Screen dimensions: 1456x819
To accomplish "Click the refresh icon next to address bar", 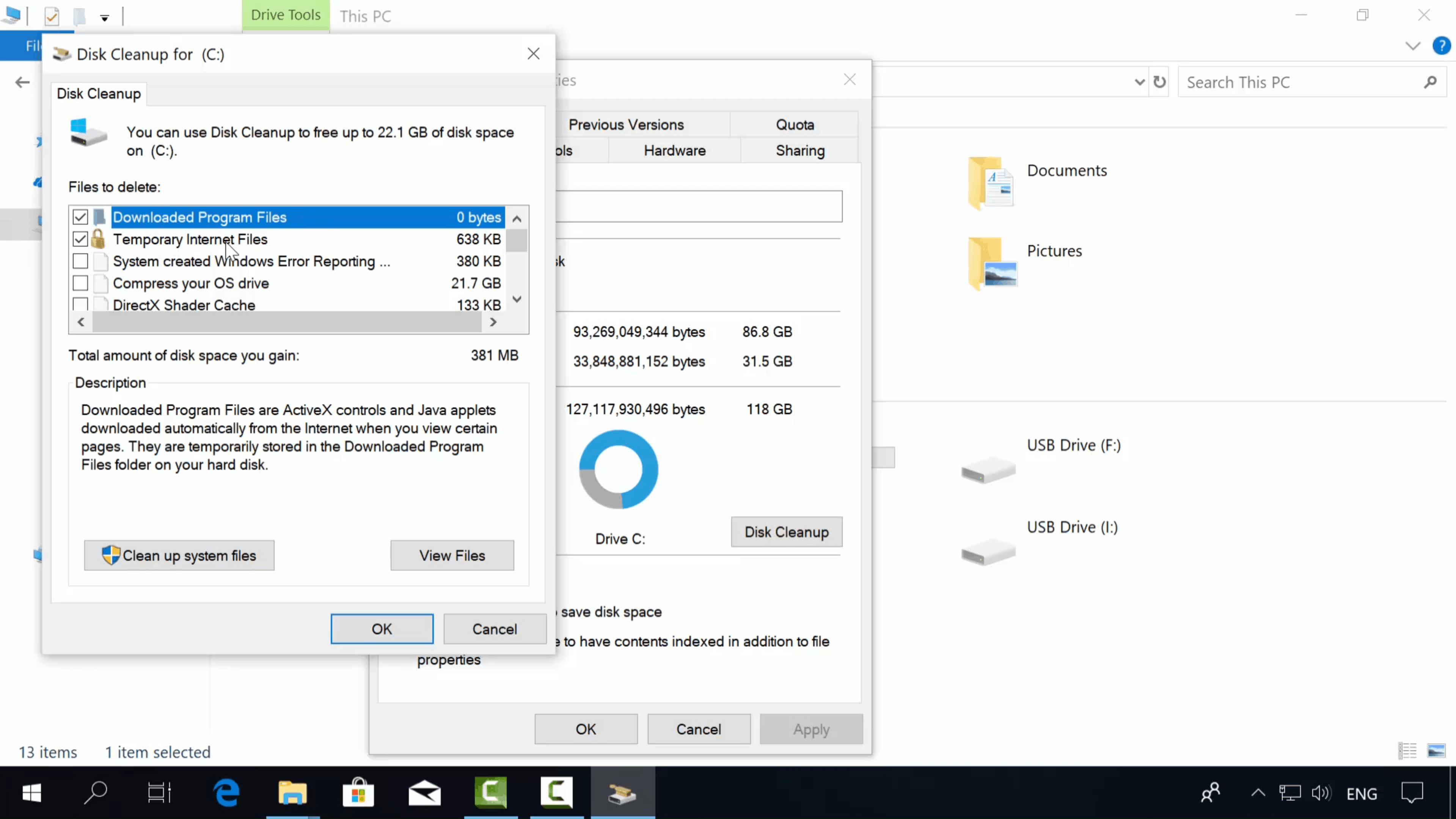I will coord(1160,83).
